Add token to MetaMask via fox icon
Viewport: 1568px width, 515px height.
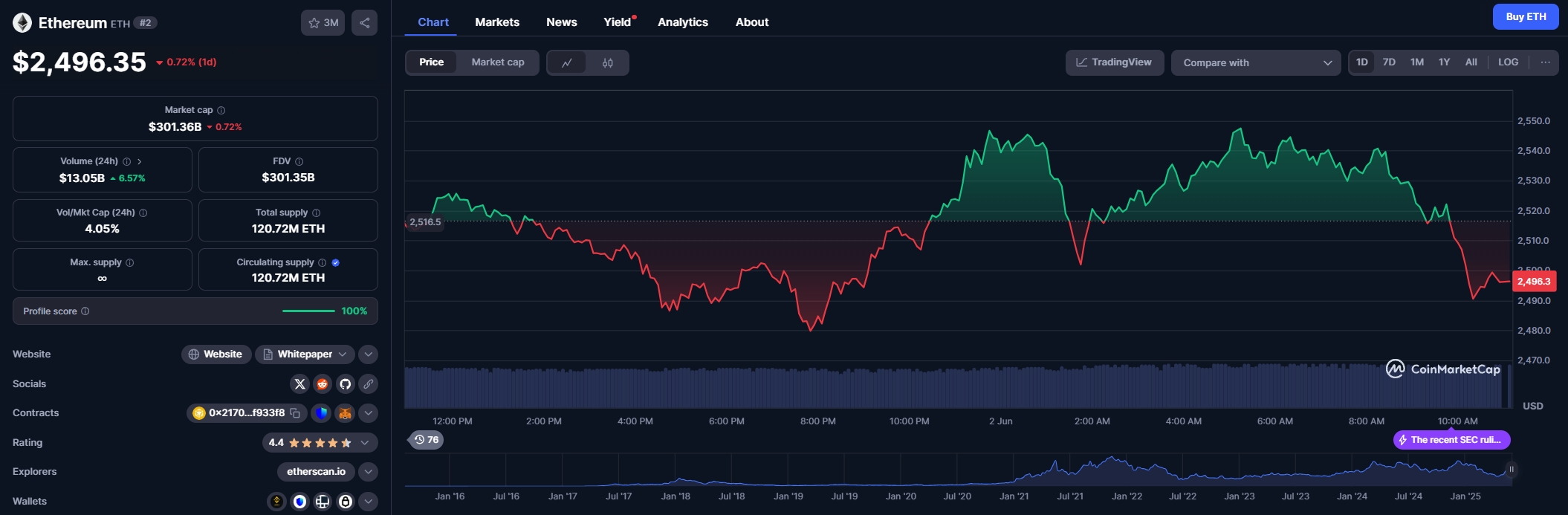345,413
